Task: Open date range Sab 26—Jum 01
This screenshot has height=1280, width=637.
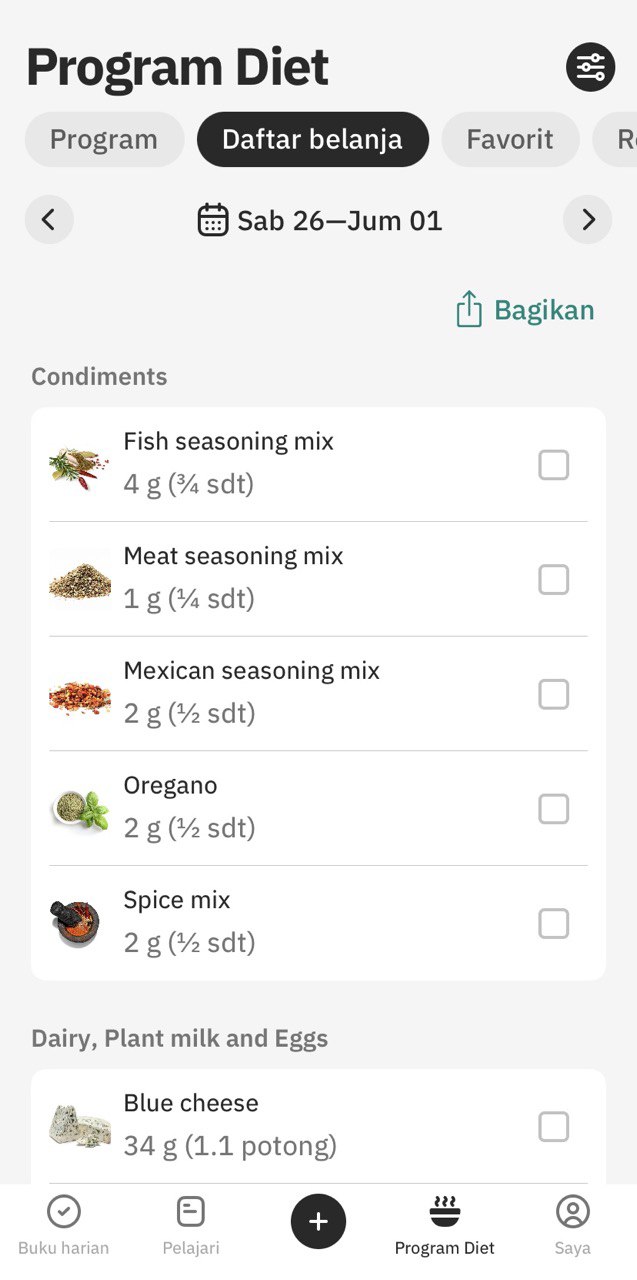Action: click(339, 220)
